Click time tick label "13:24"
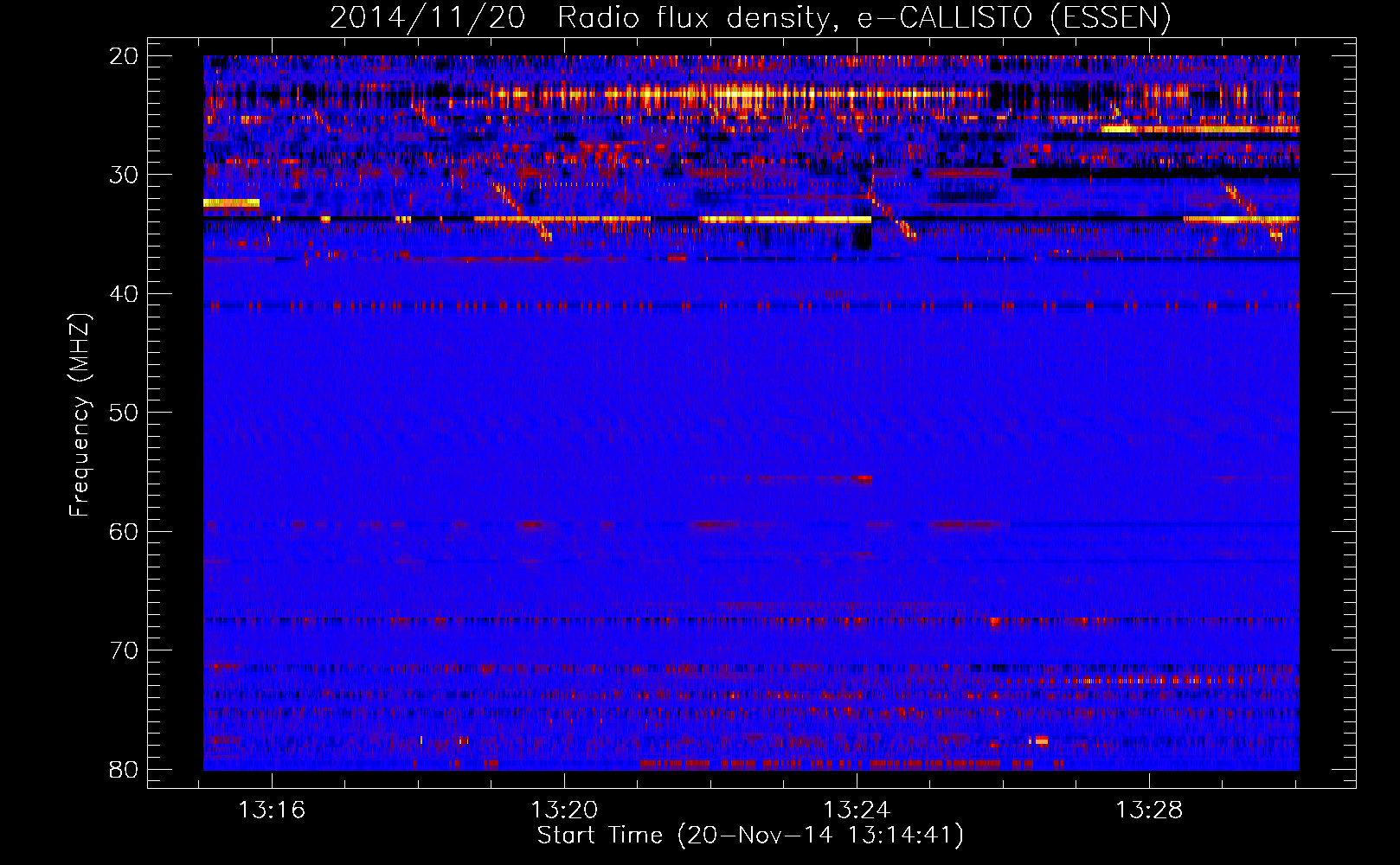The image size is (1400, 865). (857, 811)
